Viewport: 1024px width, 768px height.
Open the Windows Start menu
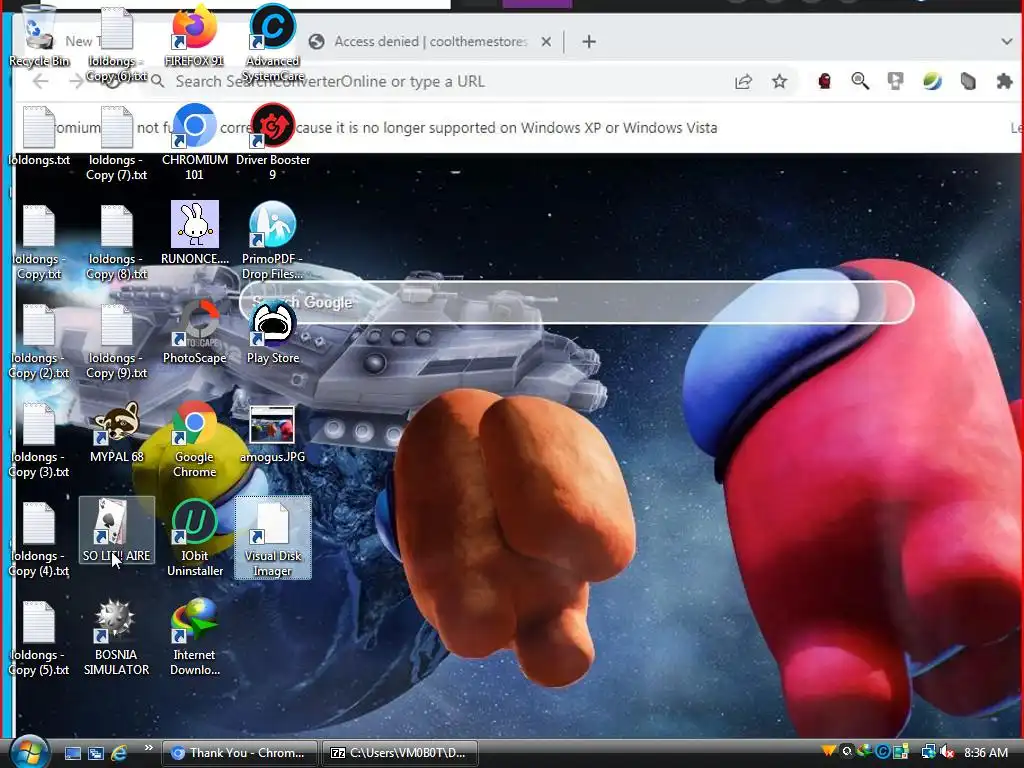29,752
